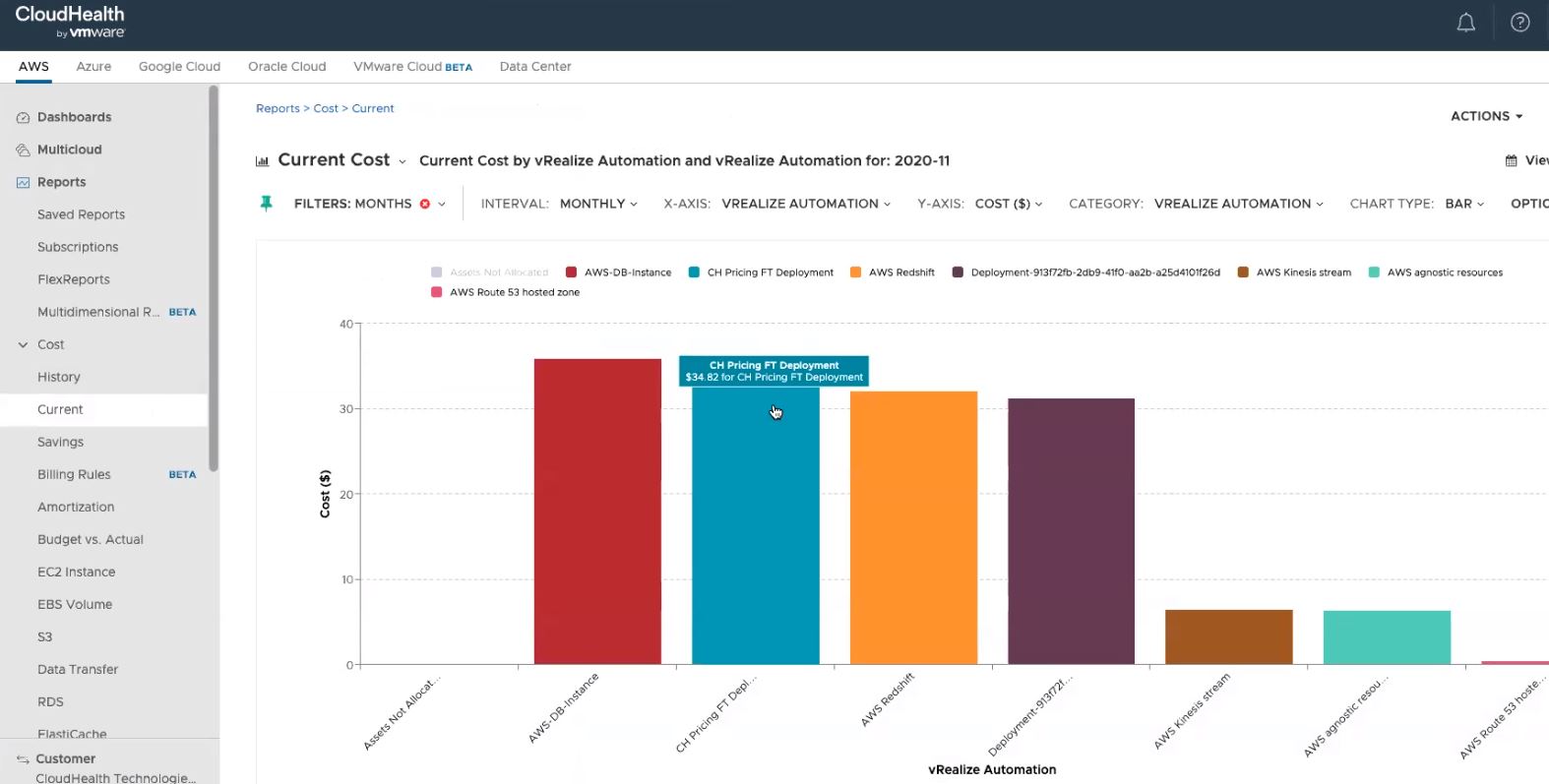Switch to the Oracle Cloud tab
Viewport: 1549px width, 784px height.
coord(286,67)
